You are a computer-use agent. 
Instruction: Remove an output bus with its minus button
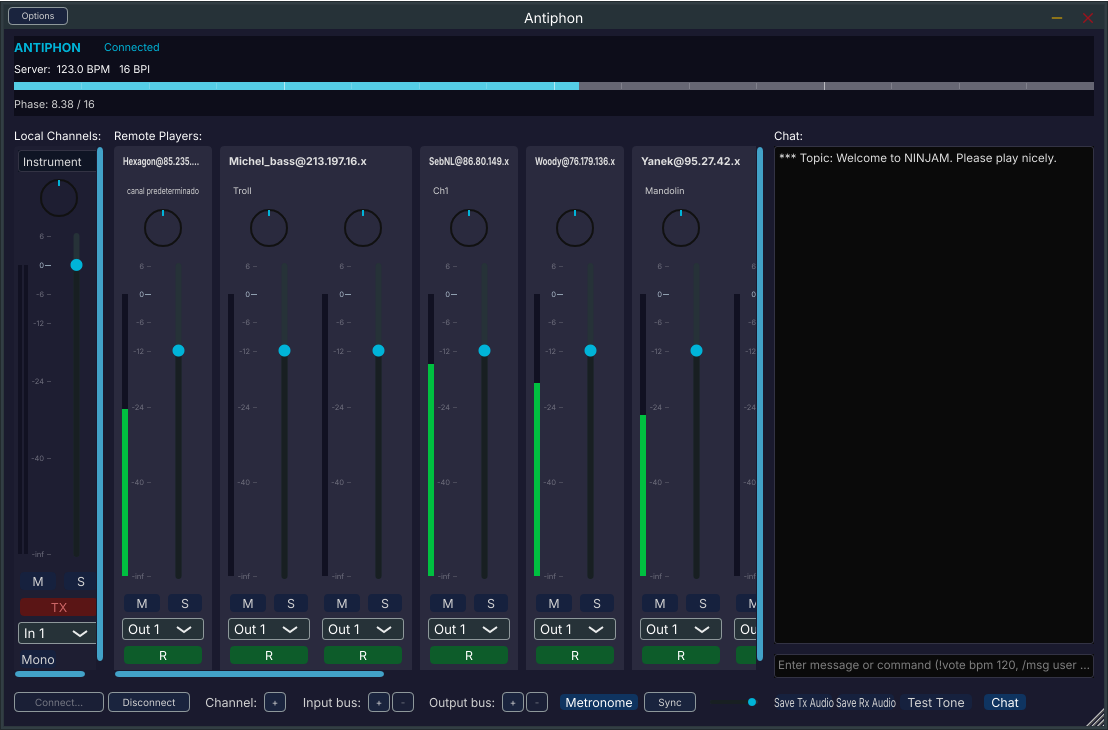click(537, 702)
